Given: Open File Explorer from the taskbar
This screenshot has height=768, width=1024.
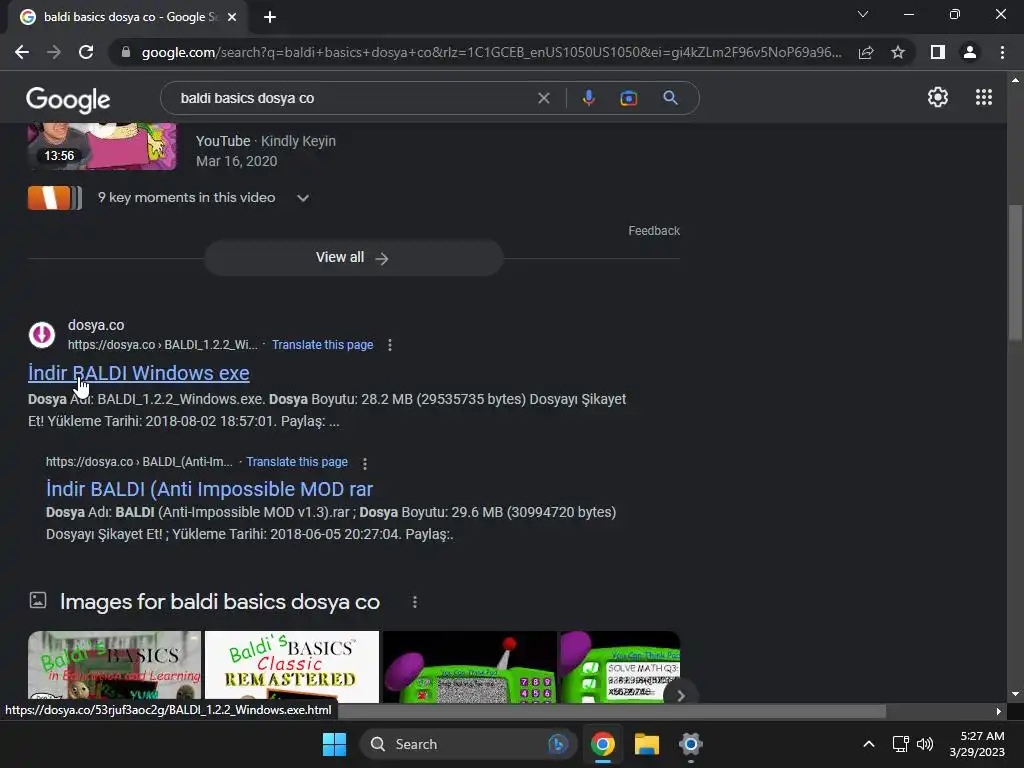Looking at the screenshot, I should click(647, 744).
